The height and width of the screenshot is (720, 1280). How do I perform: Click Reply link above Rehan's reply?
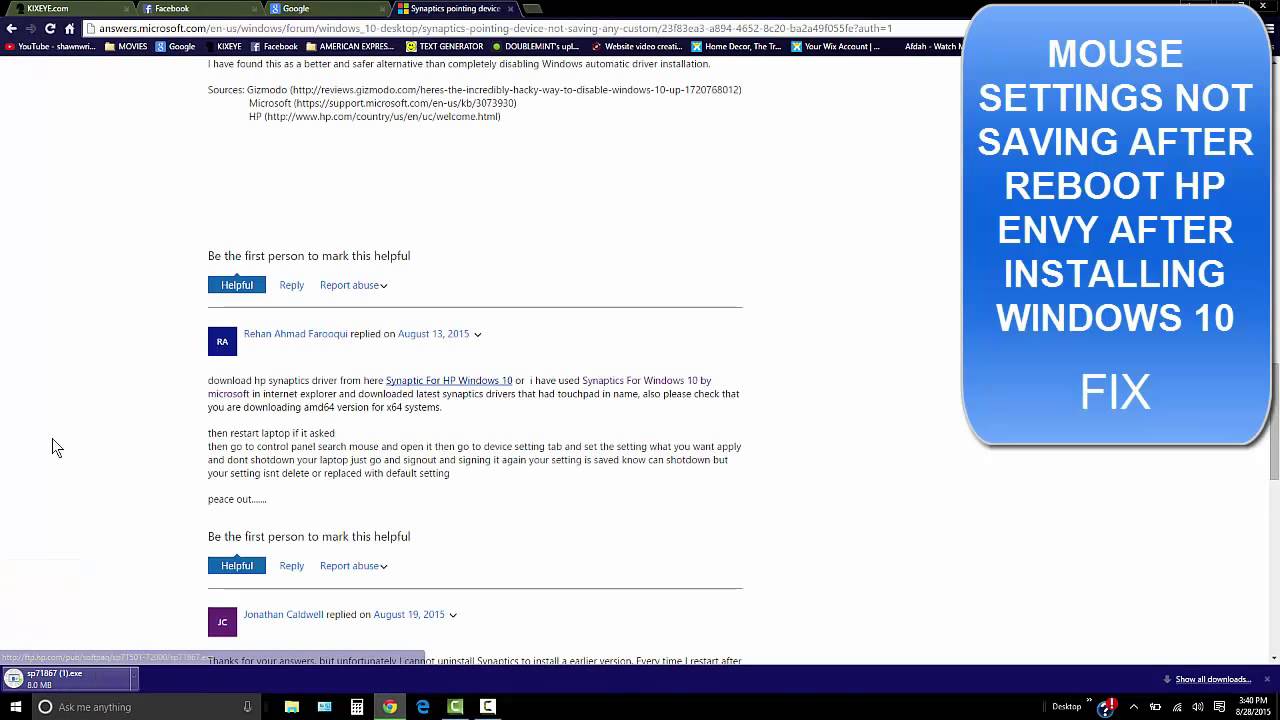(291, 285)
